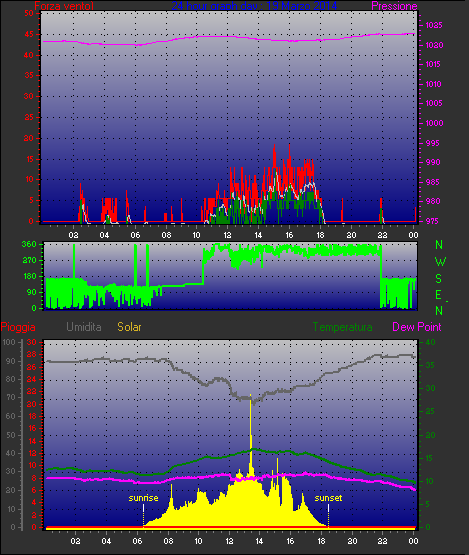Click the 'W' compass direction label
Screen dimensions: 469x555
point(440,262)
